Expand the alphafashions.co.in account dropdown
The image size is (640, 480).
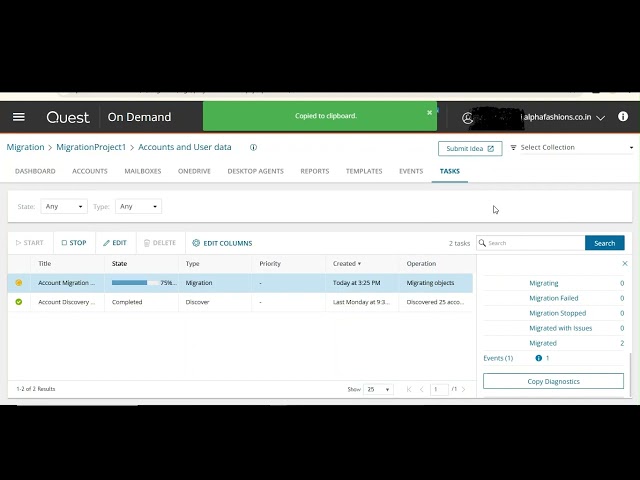600,118
